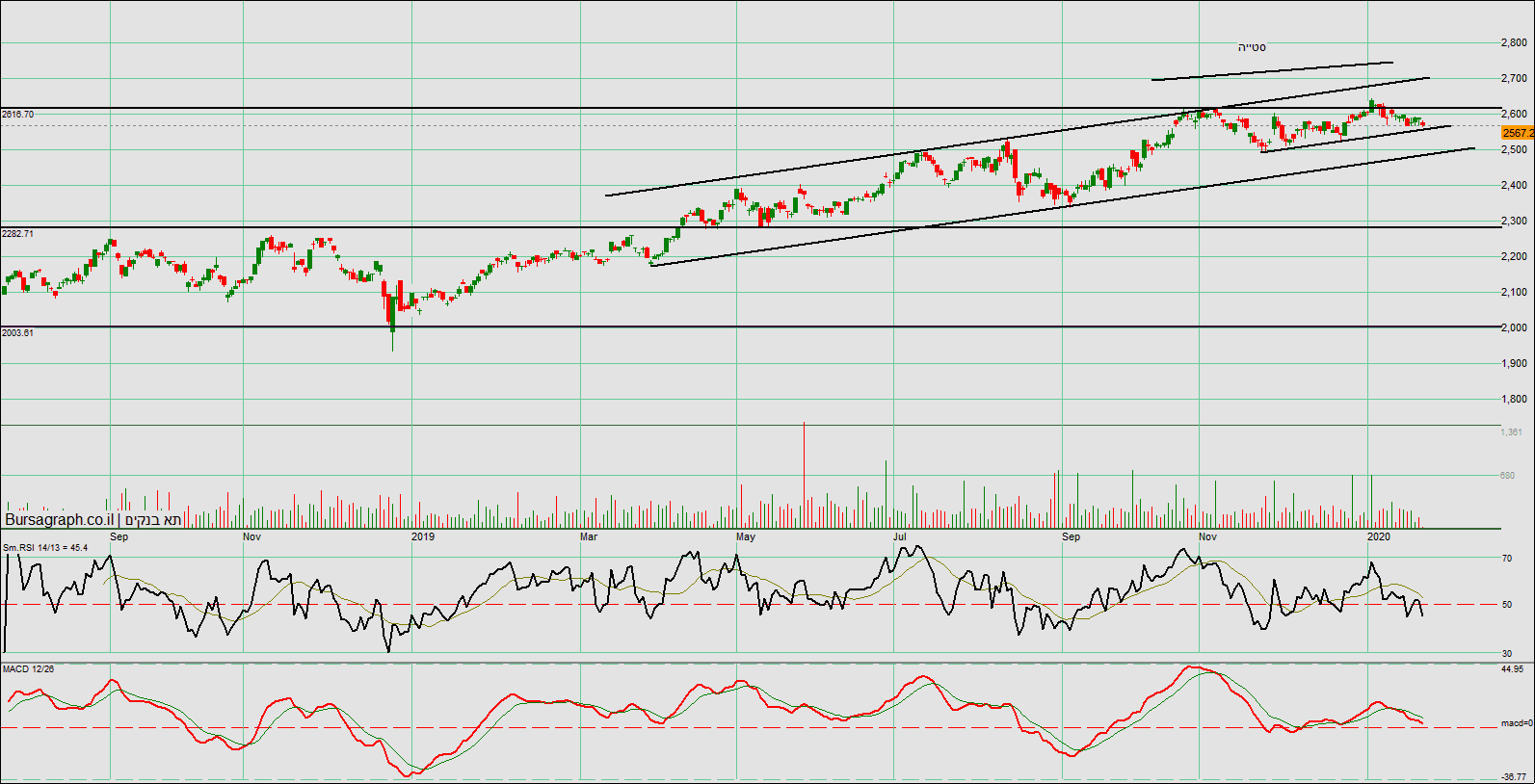This screenshot has height=784, width=1535.
Task: Click the 2,600 price axis label
Action: click(x=1514, y=114)
